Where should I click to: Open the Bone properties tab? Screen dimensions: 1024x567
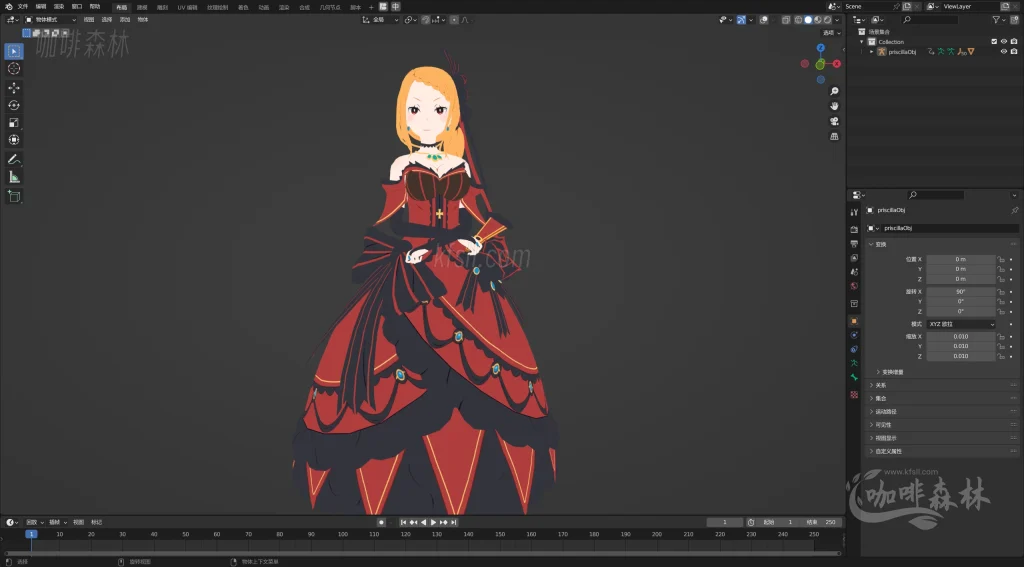854,378
